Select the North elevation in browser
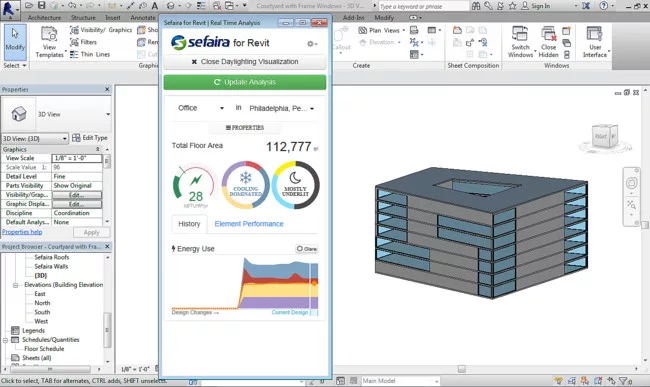The image size is (650, 387). click(x=42, y=303)
